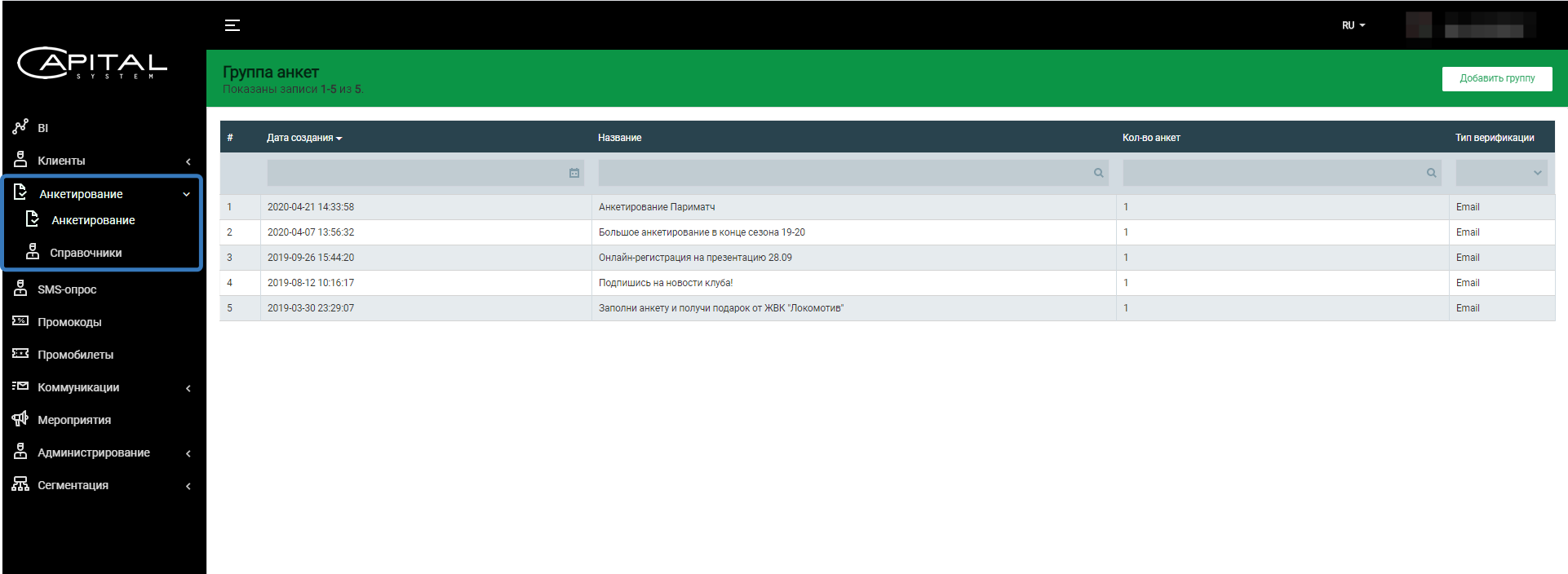Expand the Сегментация chevron
This screenshot has width=1568, height=574.
188,486
